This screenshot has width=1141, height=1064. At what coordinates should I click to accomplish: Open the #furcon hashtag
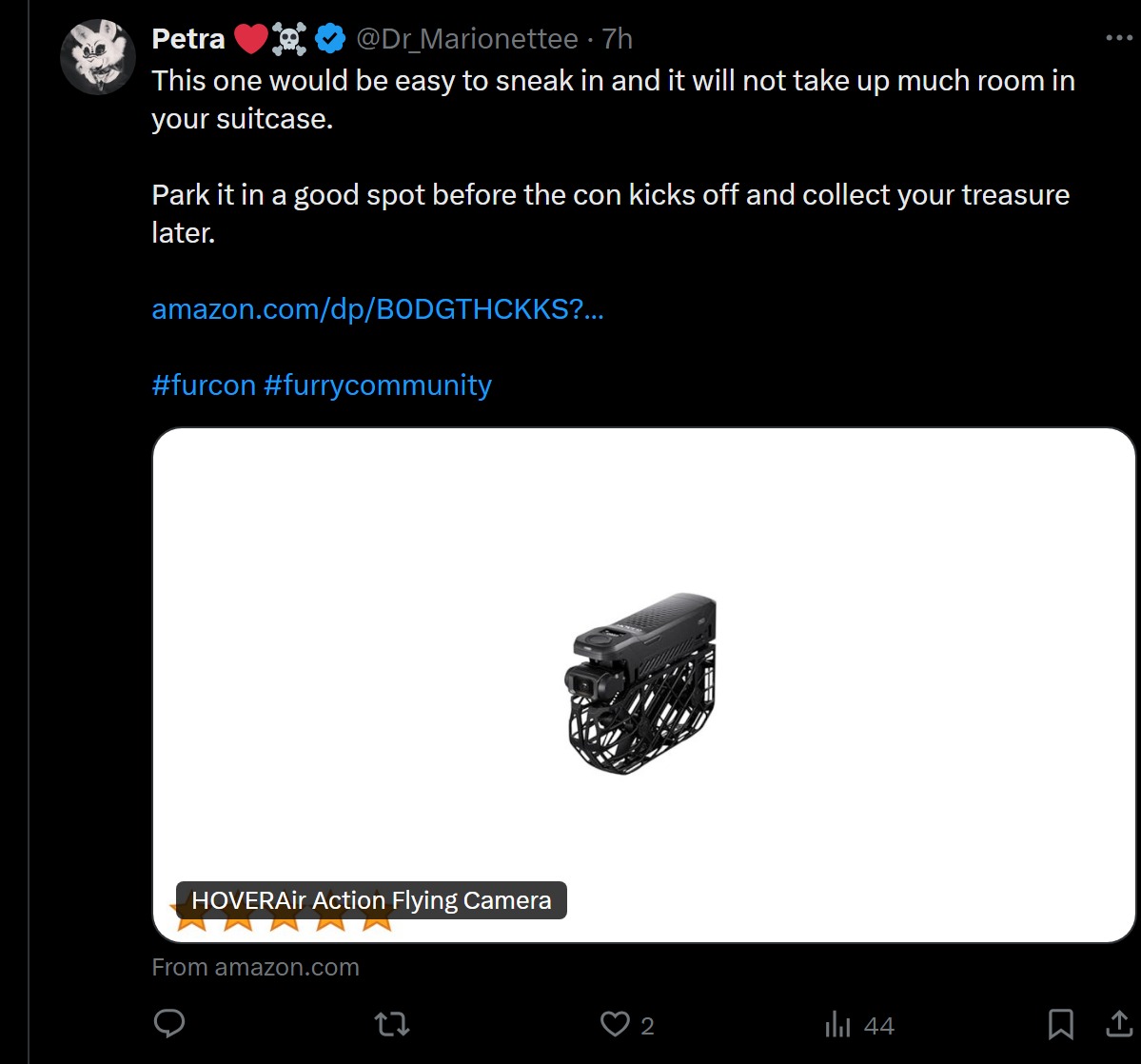click(x=204, y=385)
